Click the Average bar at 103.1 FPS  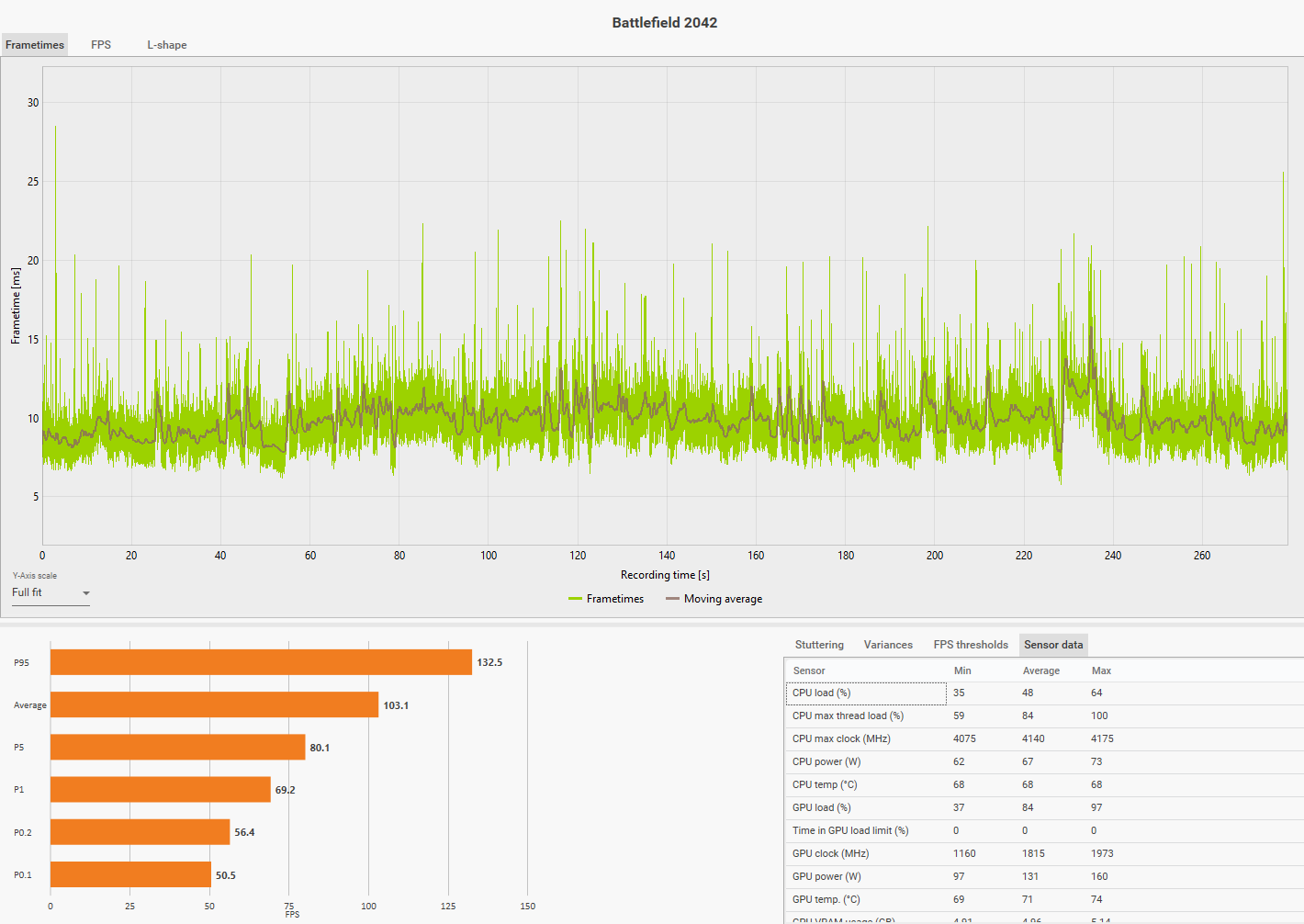214,704
